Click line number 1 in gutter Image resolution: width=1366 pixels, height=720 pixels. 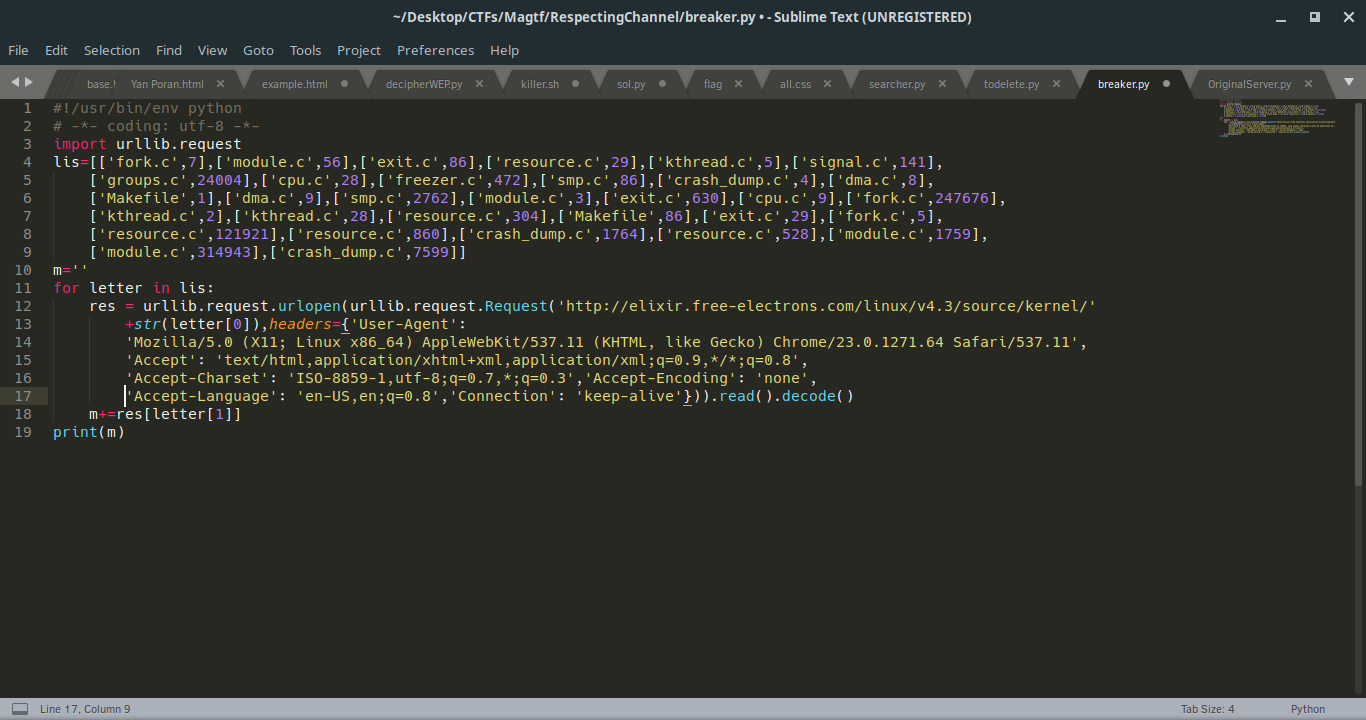point(28,108)
